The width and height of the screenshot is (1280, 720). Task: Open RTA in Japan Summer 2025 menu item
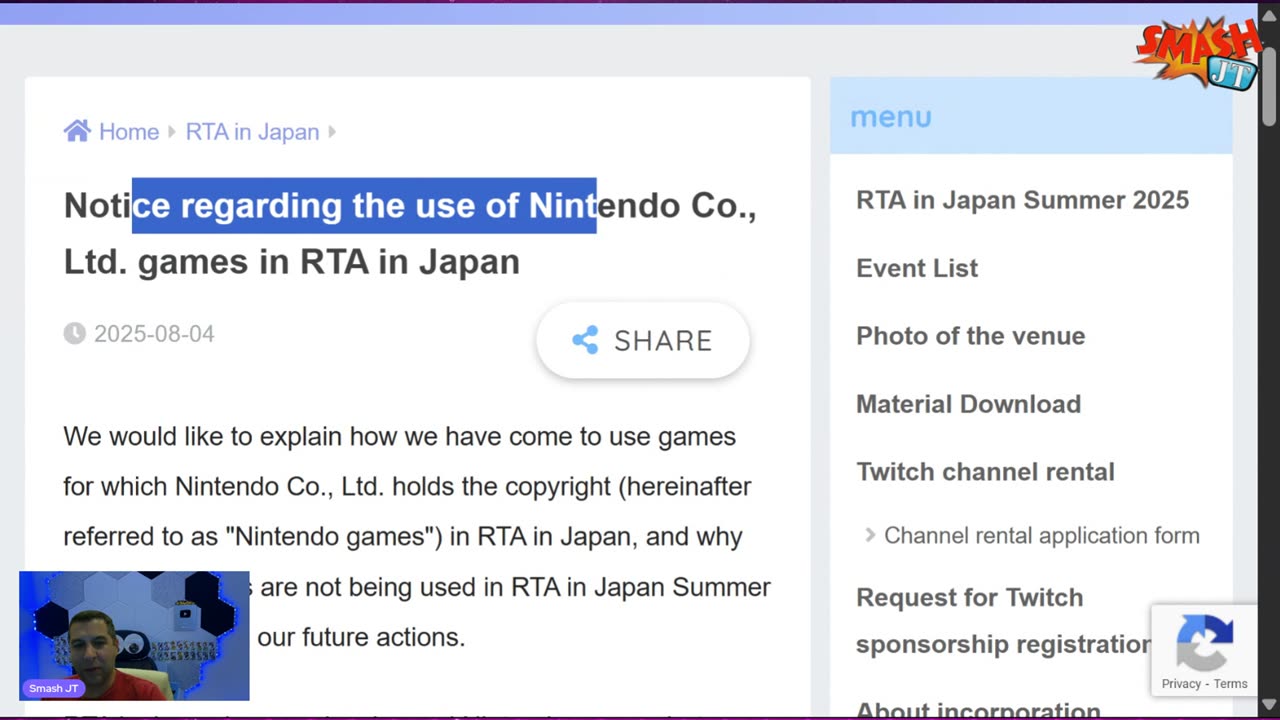(1022, 200)
